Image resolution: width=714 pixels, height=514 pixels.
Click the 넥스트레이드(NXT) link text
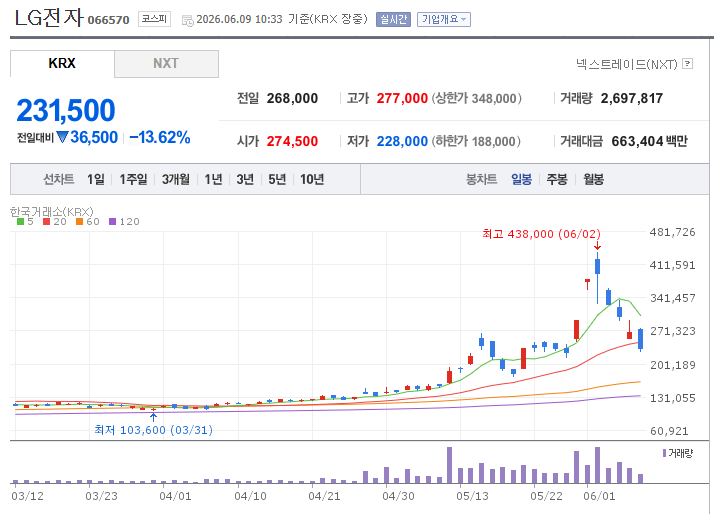point(627,64)
